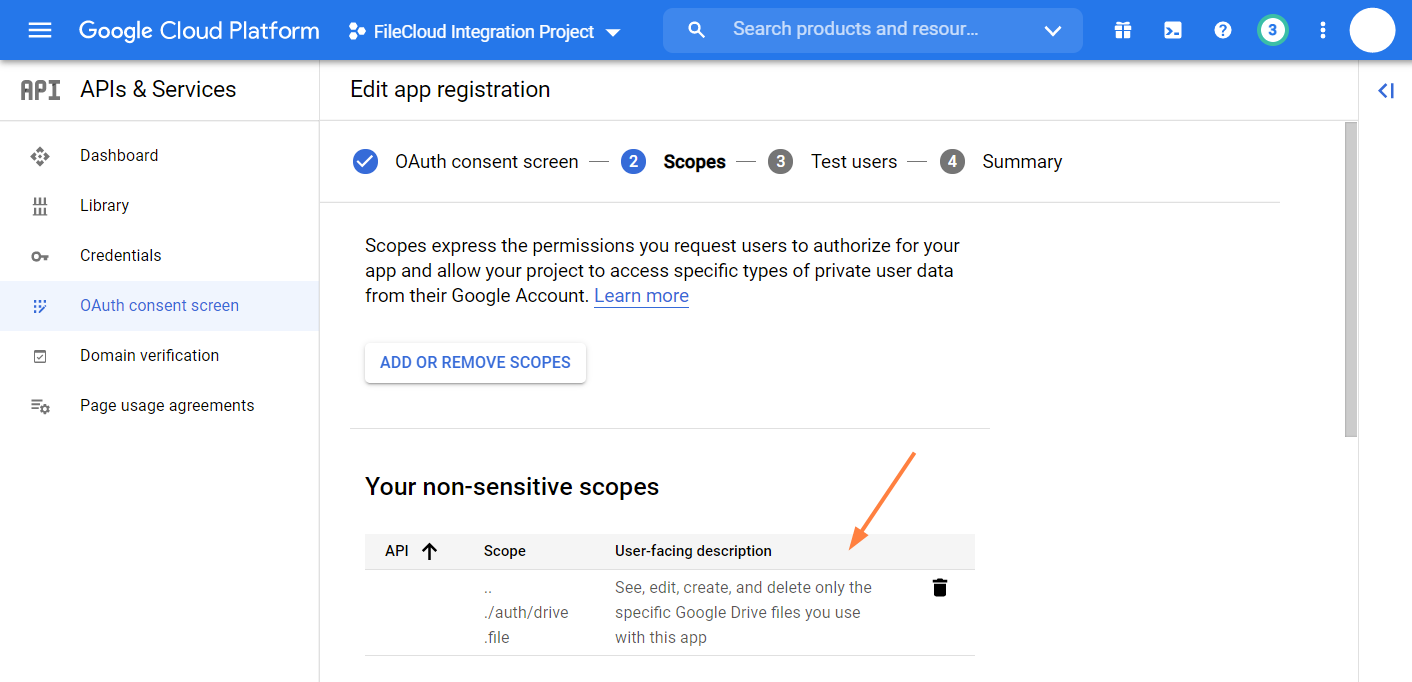Delete the drive.file scope with trash icon
This screenshot has height=682, width=1412.
940,587
